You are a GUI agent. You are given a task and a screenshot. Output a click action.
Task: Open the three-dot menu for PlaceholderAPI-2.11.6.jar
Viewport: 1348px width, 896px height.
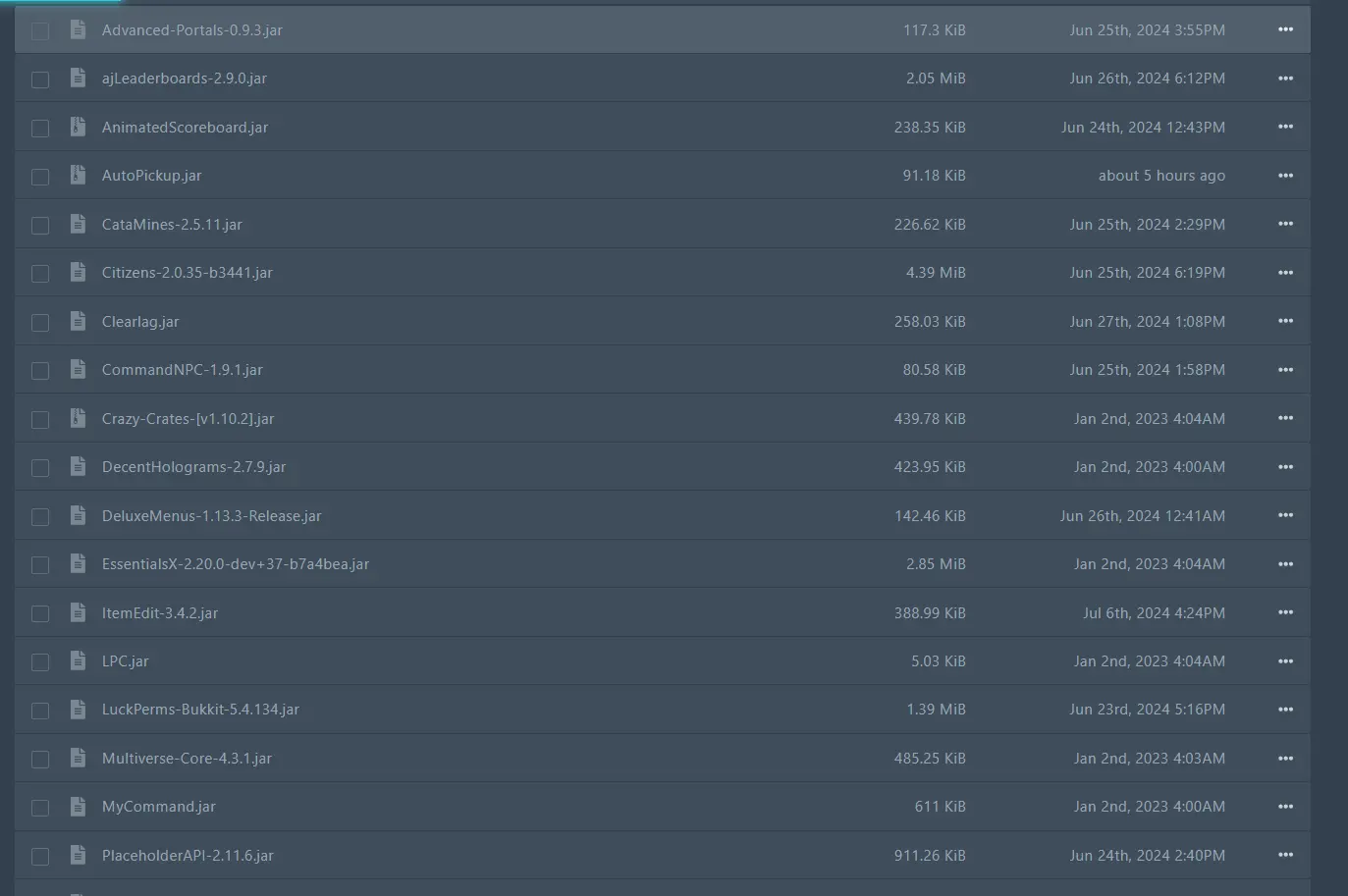click(1285, 855)
